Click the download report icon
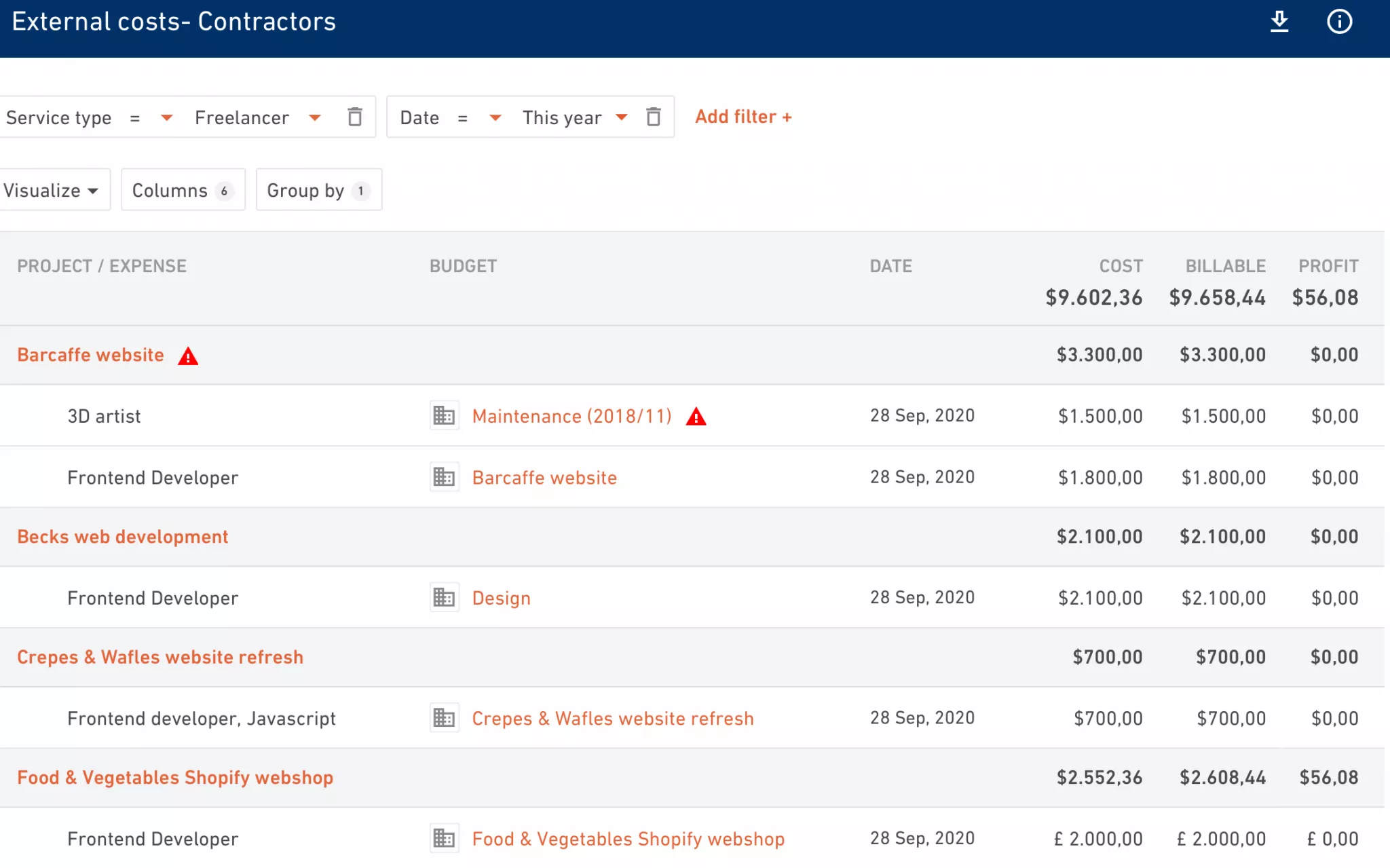The image size is (1390, 868). tap(1279, 22)
